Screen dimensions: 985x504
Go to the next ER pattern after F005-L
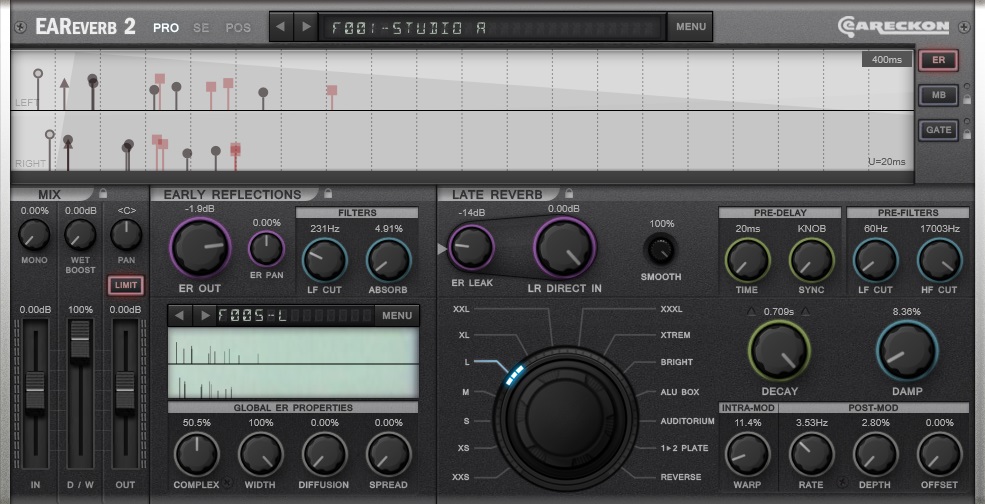coord(205,316)
